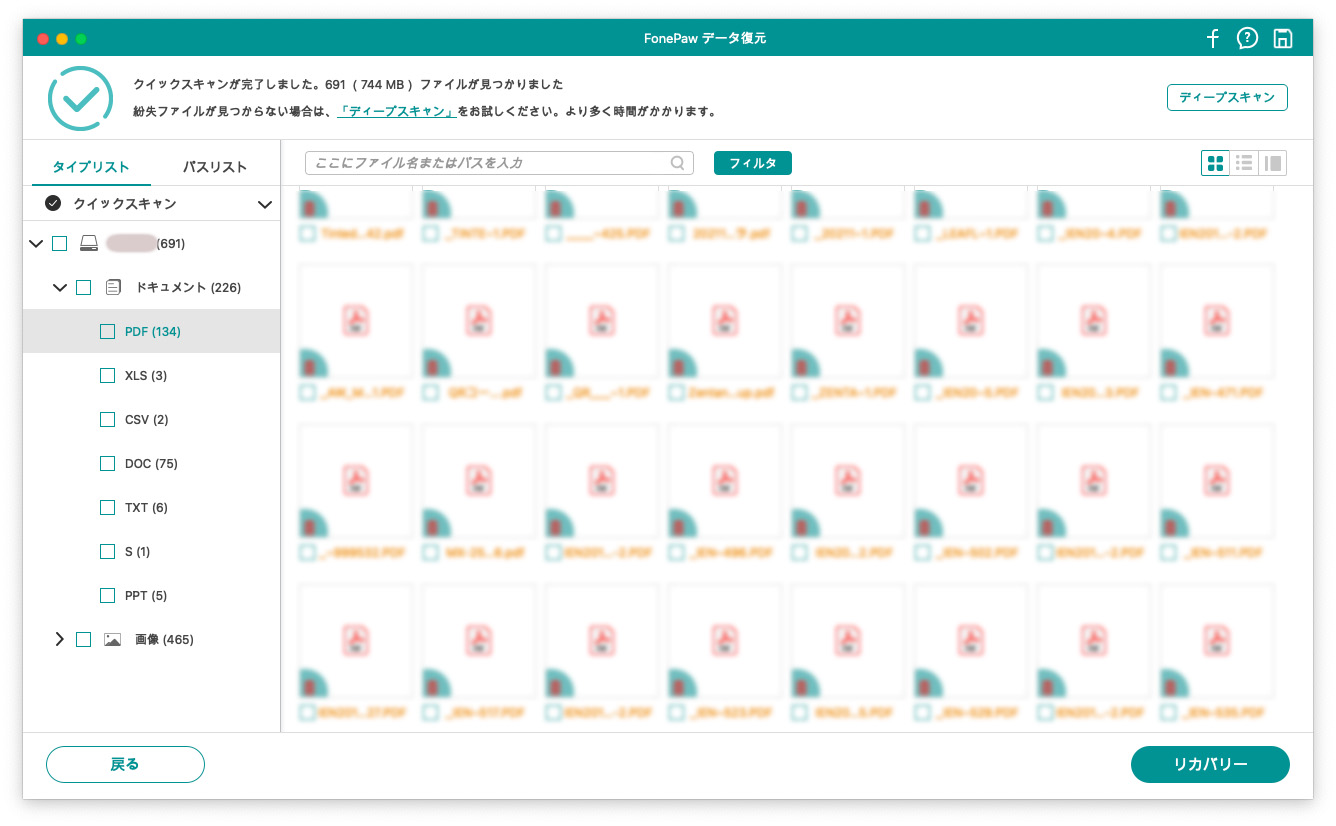Viewport: 1336px width, 826px height.
Task: Follow the 「ディープスキャン」 link in message
Action: (396, 112)
